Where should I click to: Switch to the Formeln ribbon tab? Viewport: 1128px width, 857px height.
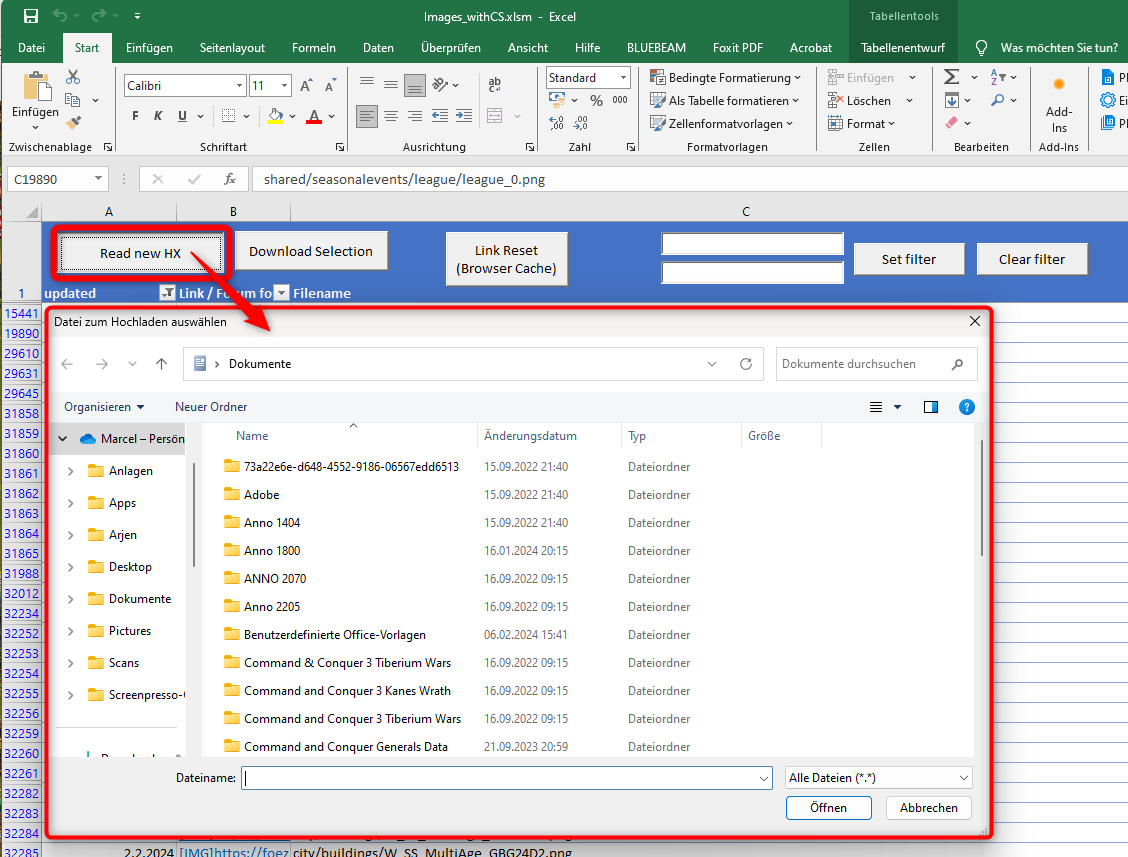(313, 48)
